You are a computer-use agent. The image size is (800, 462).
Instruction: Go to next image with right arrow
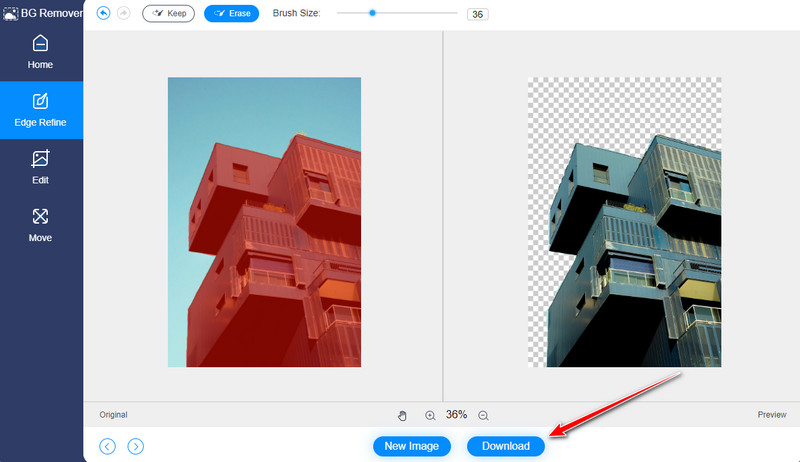pyautogui.click(x=136, y=446)
